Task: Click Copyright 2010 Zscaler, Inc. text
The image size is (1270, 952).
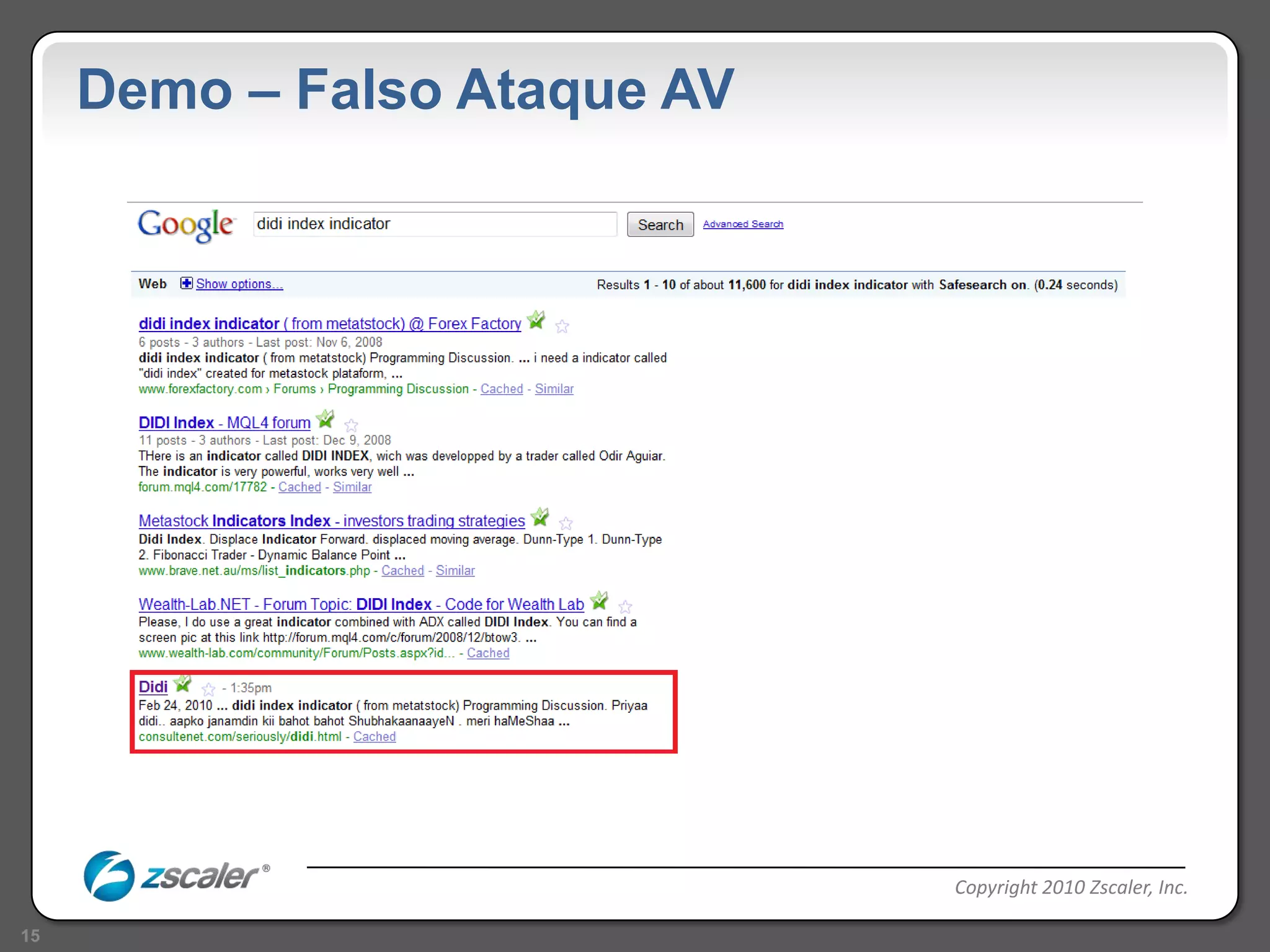Action: [1071, 888]
